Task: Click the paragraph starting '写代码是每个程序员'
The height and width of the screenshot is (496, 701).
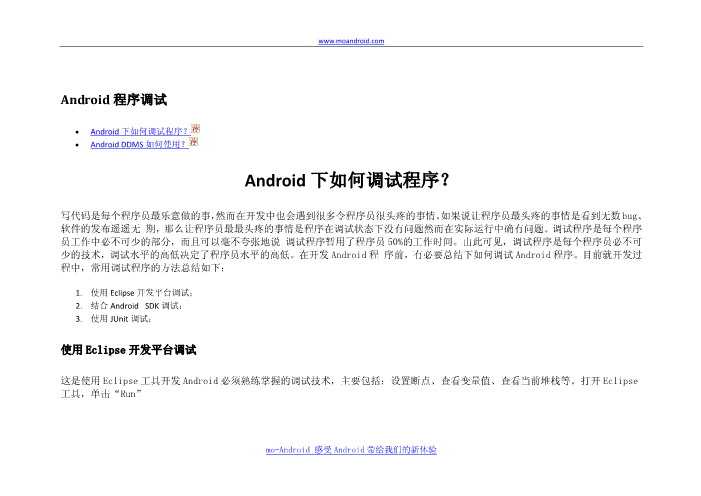Action: 351,242
